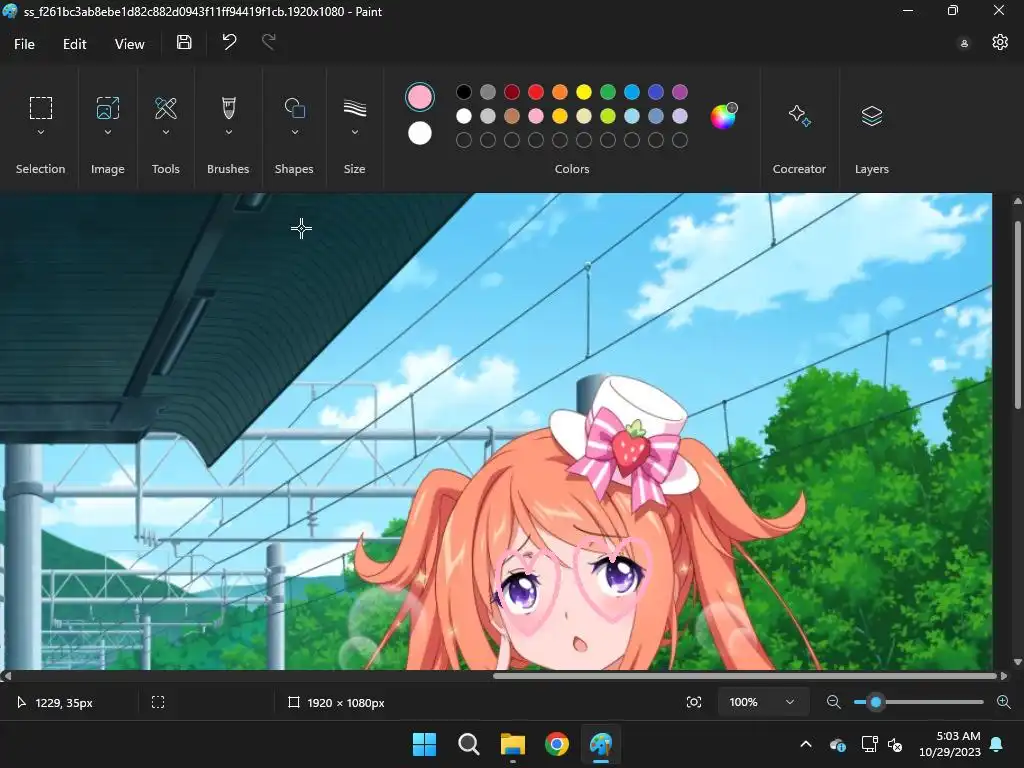
Task: Pick the purple color swatch
Action: pos(680,92)
